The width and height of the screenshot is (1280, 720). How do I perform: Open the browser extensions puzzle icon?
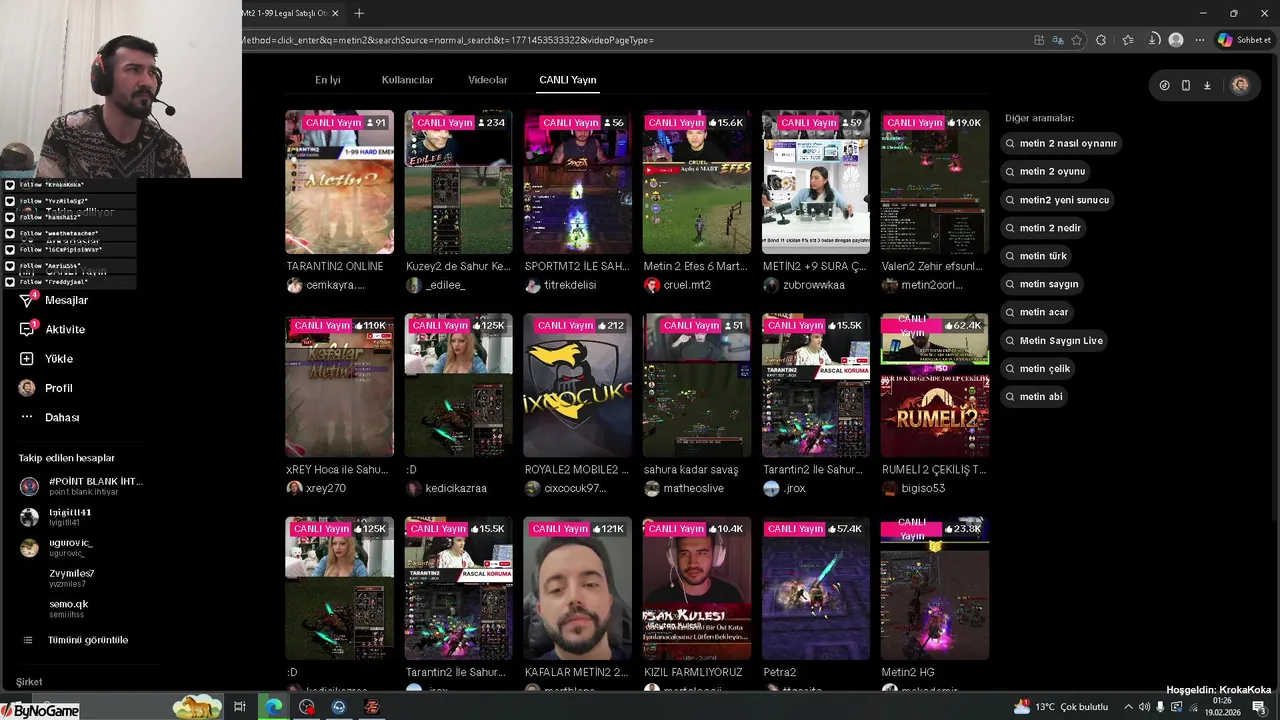tap(1101, 40)
